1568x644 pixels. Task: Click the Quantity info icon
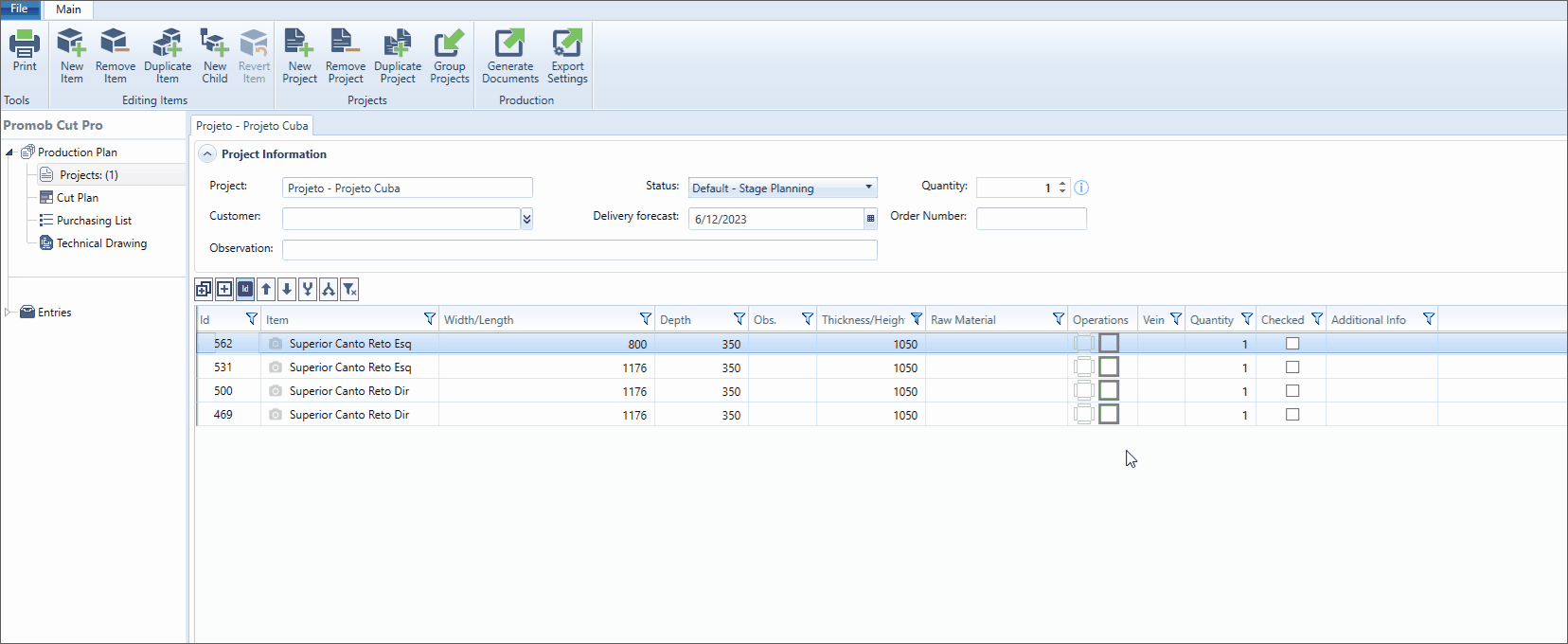(x=1081, y=188)
